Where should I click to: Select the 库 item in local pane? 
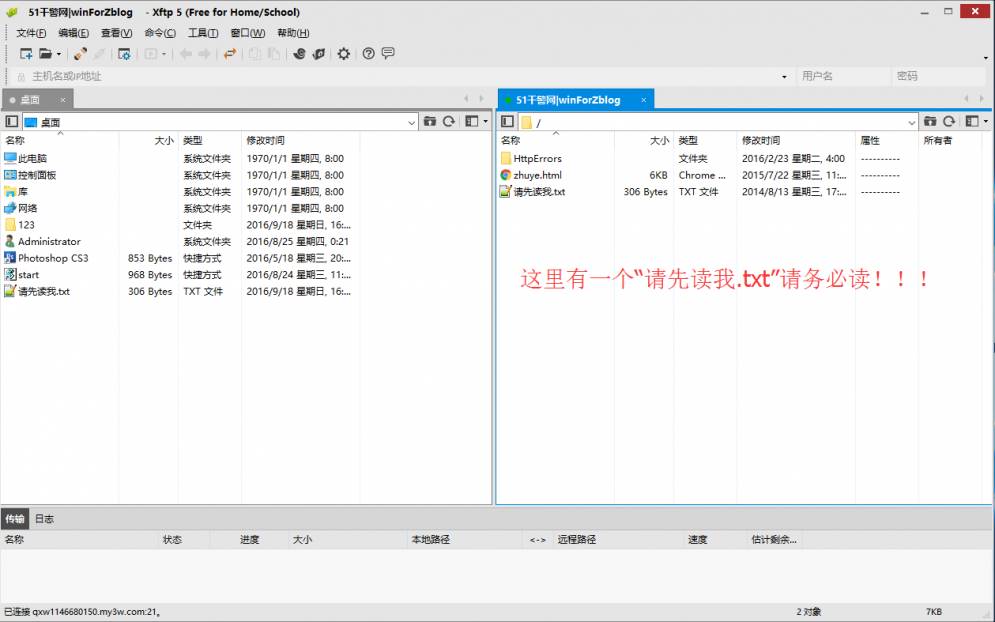click(x=16, y=192)
